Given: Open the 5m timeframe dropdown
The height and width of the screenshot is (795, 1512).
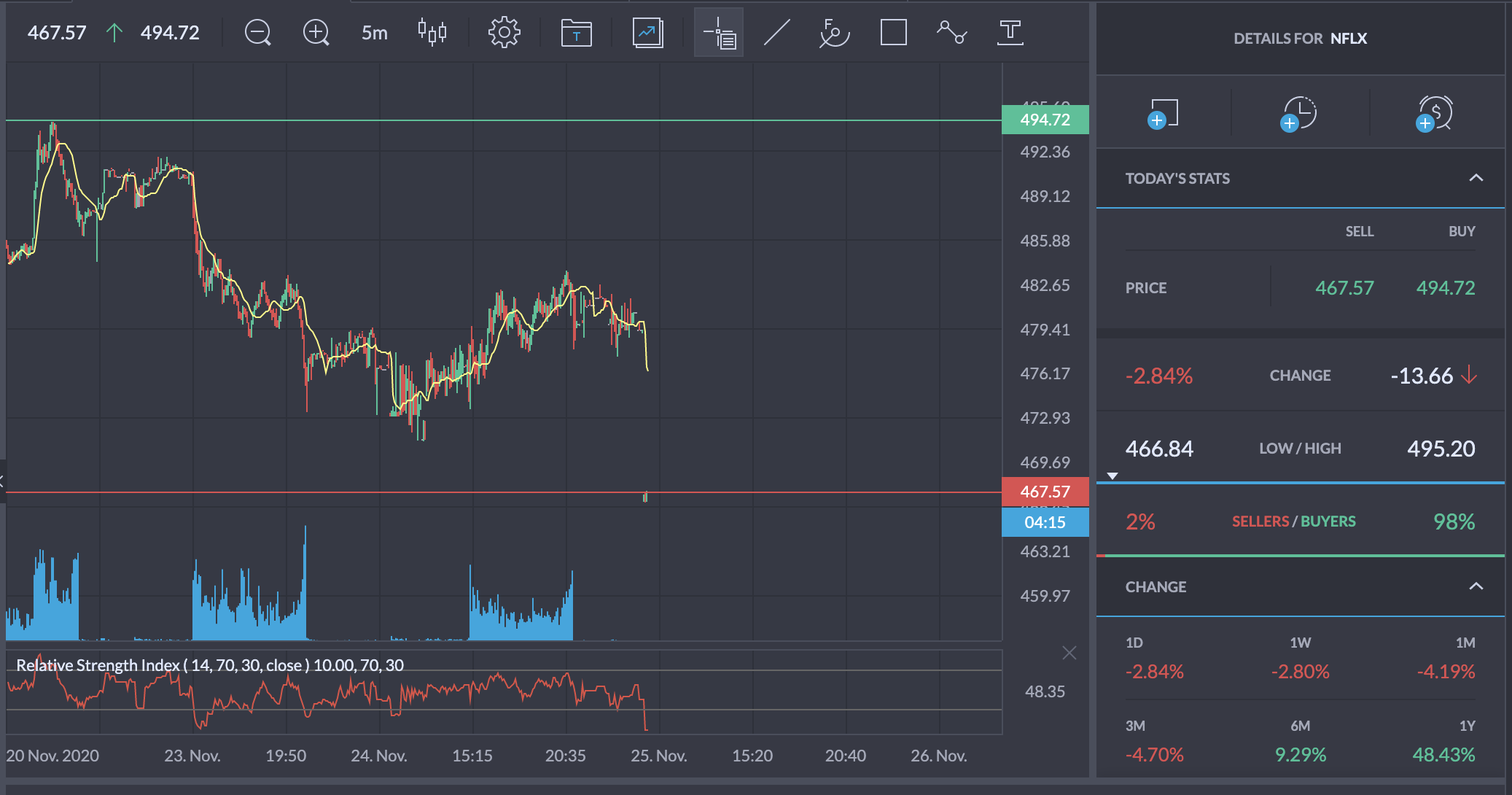Looking at the screenshot, I should tap(374, 33).
